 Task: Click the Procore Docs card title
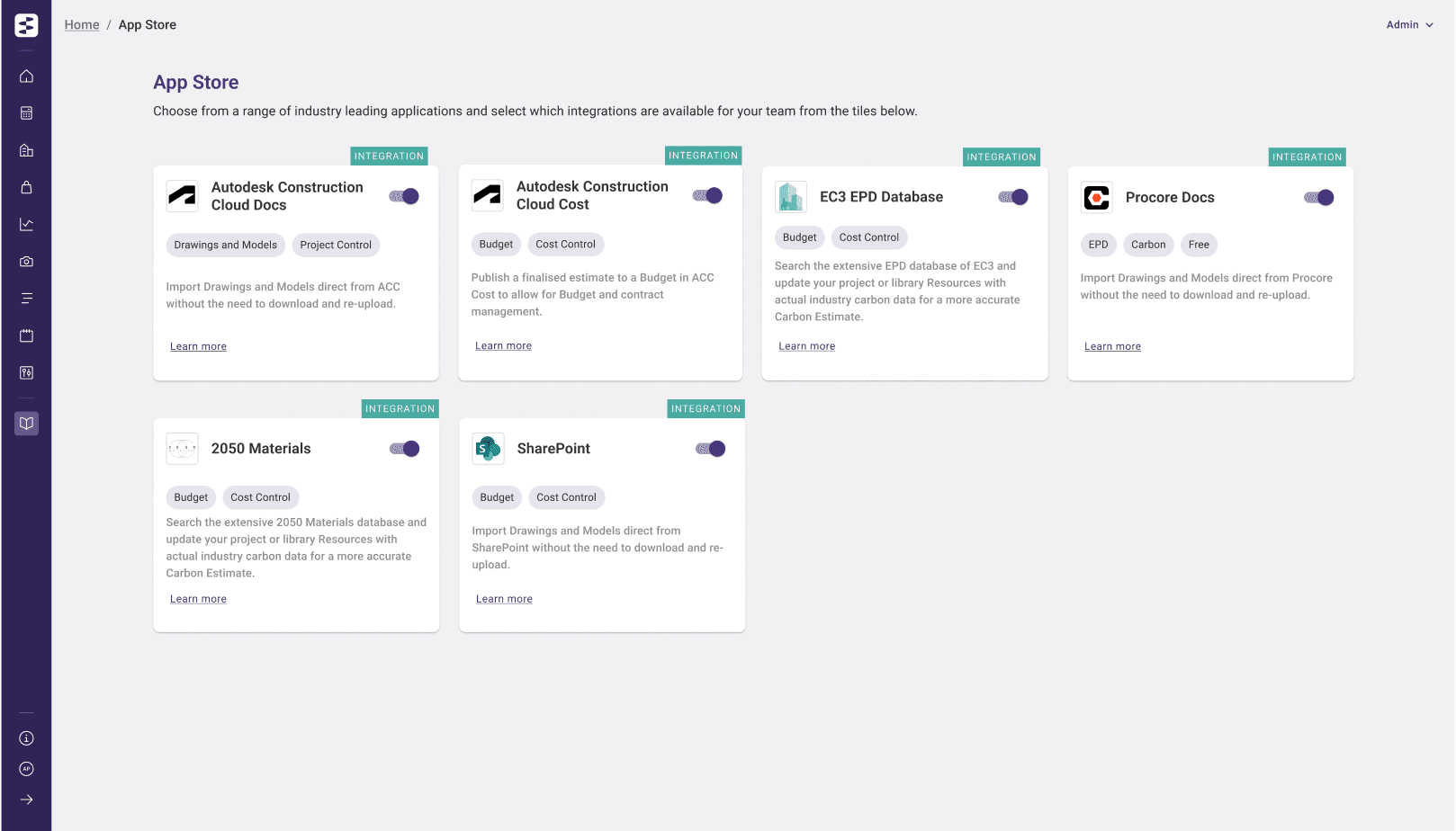pos(1170,198)
